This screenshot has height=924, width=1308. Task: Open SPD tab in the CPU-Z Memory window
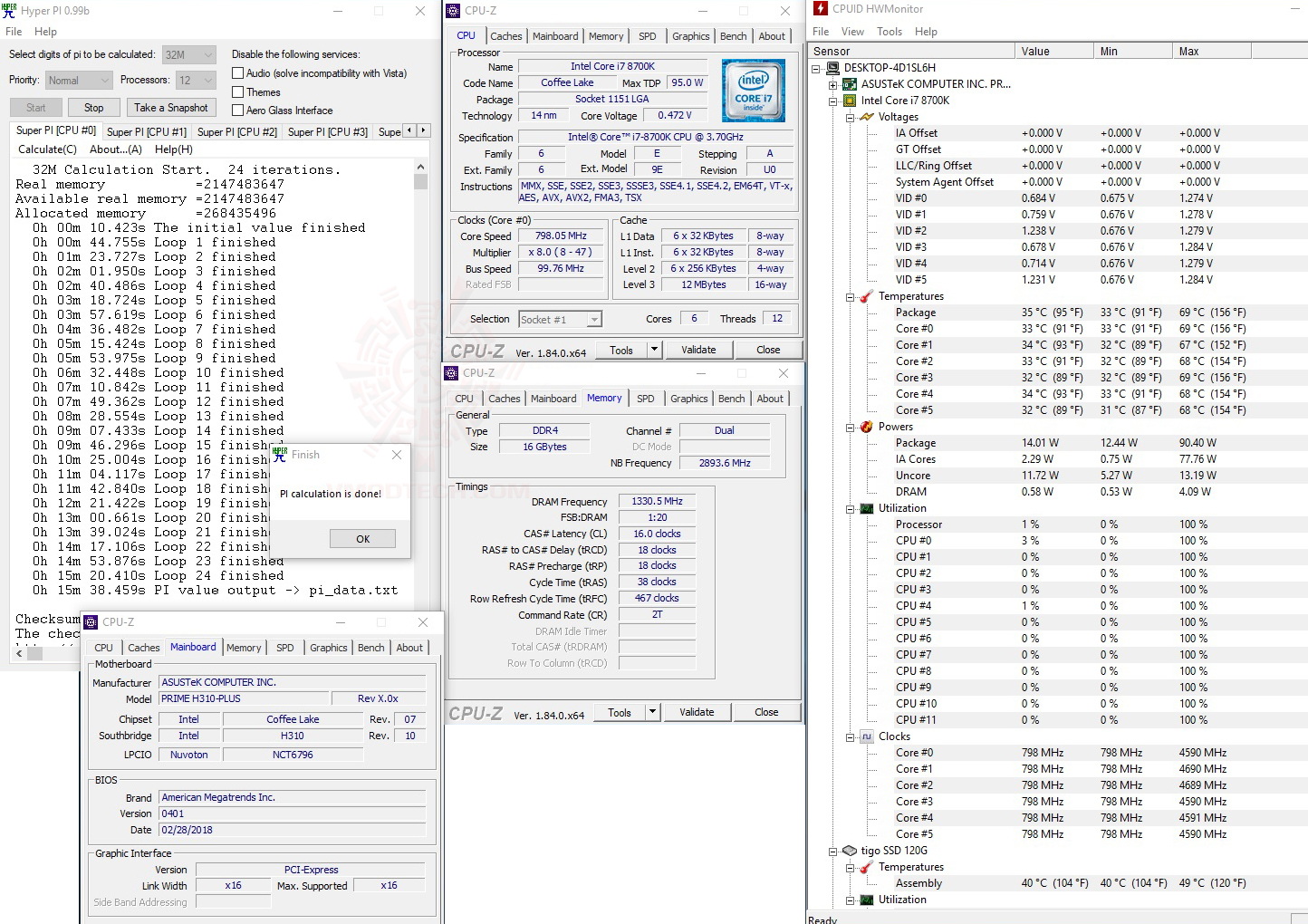pyautogui.click(x=645, y=399)
